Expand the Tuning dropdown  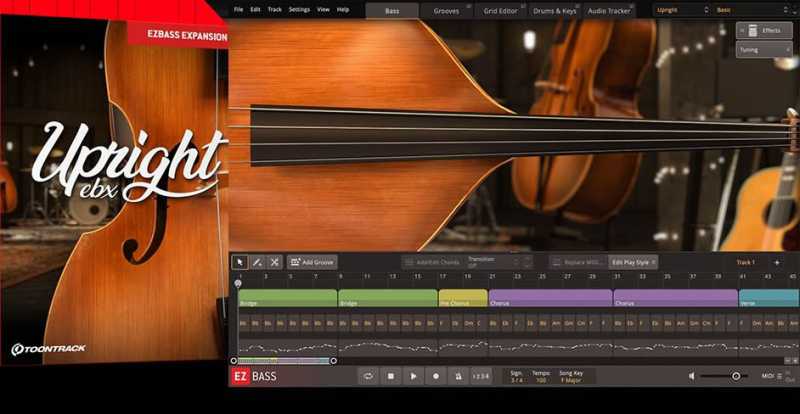(x=764, y=50)
